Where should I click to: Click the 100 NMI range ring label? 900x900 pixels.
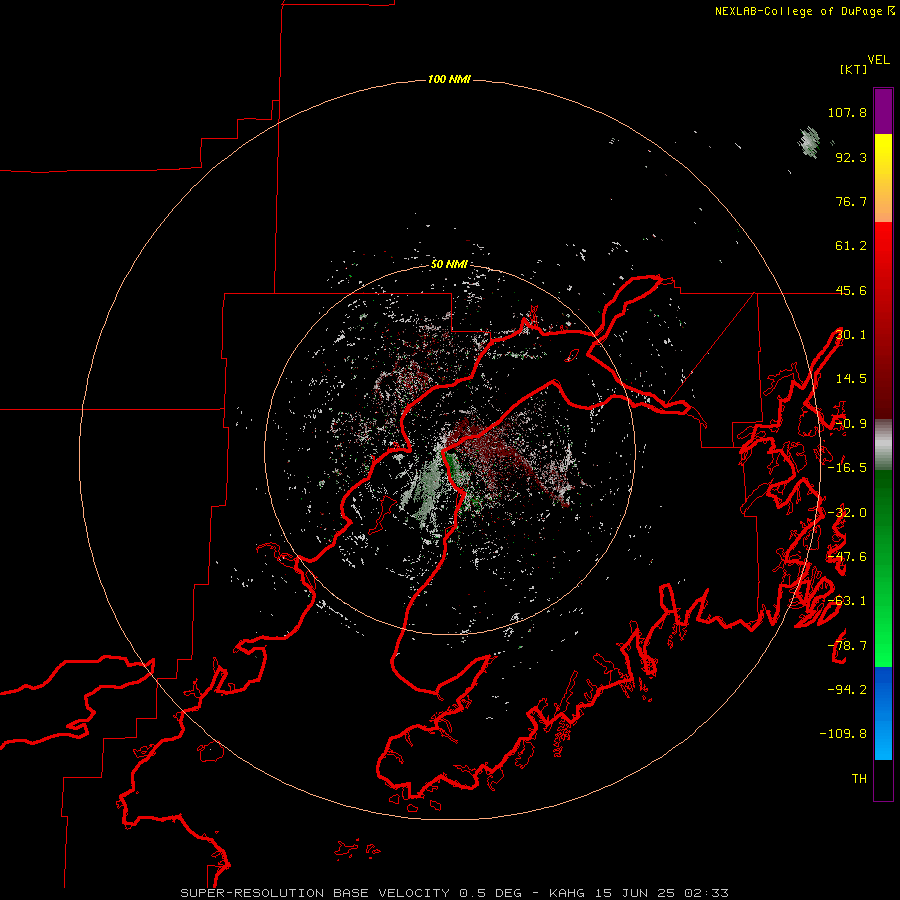[449, 79]
